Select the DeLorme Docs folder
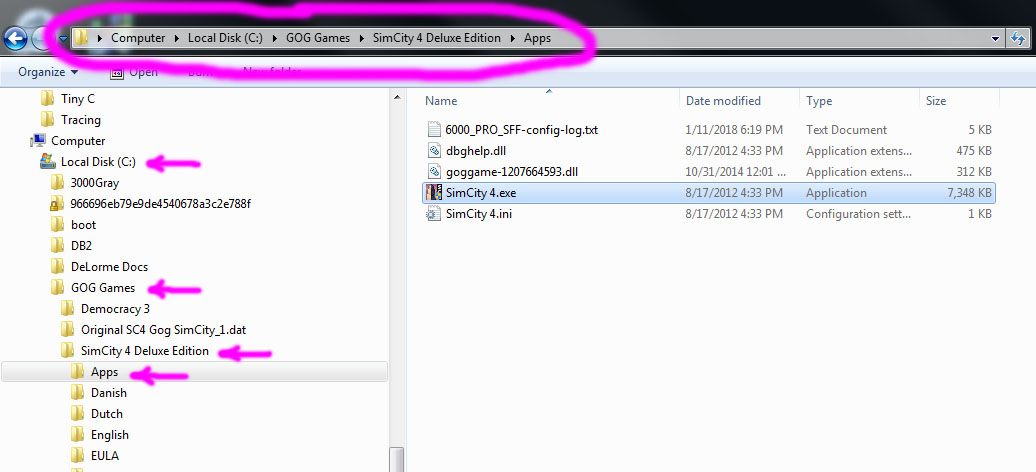 [x=109, y=267]
